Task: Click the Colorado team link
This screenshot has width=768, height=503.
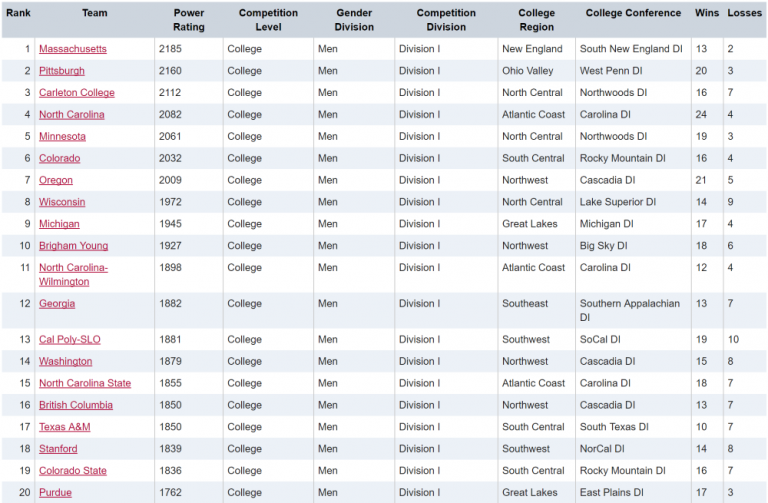Action: point(59,159)
